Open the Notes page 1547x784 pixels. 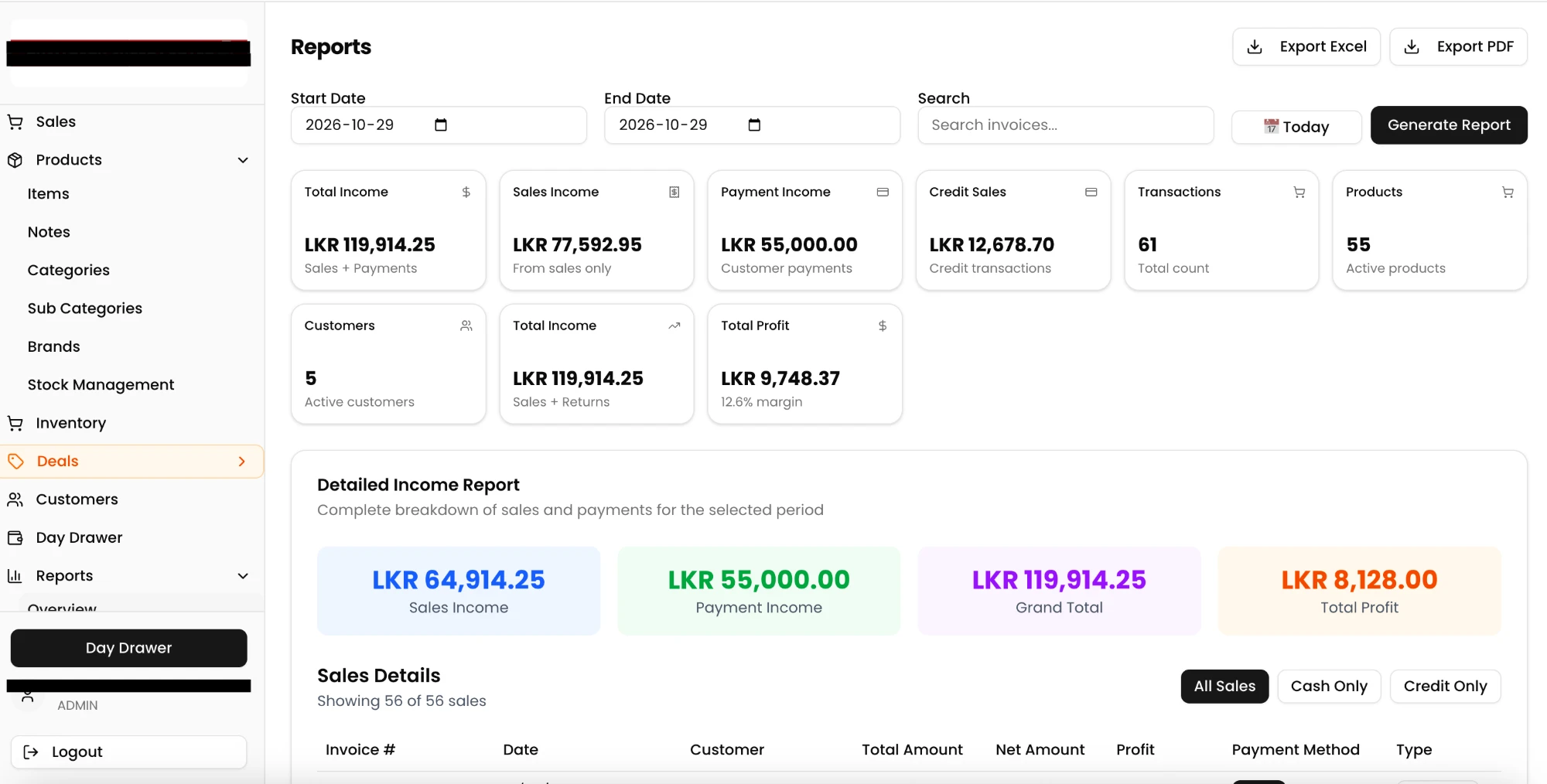(x=49, y=232)
